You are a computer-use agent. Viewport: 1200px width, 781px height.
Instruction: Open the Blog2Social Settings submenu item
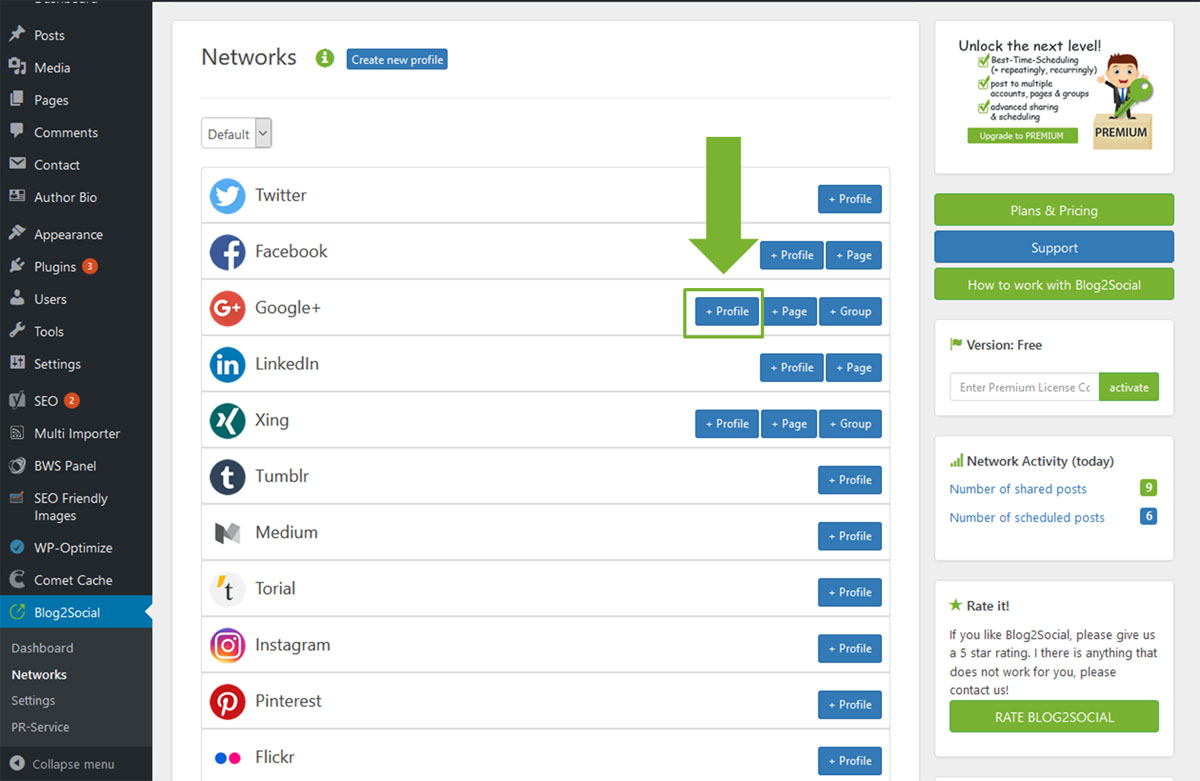33,701
